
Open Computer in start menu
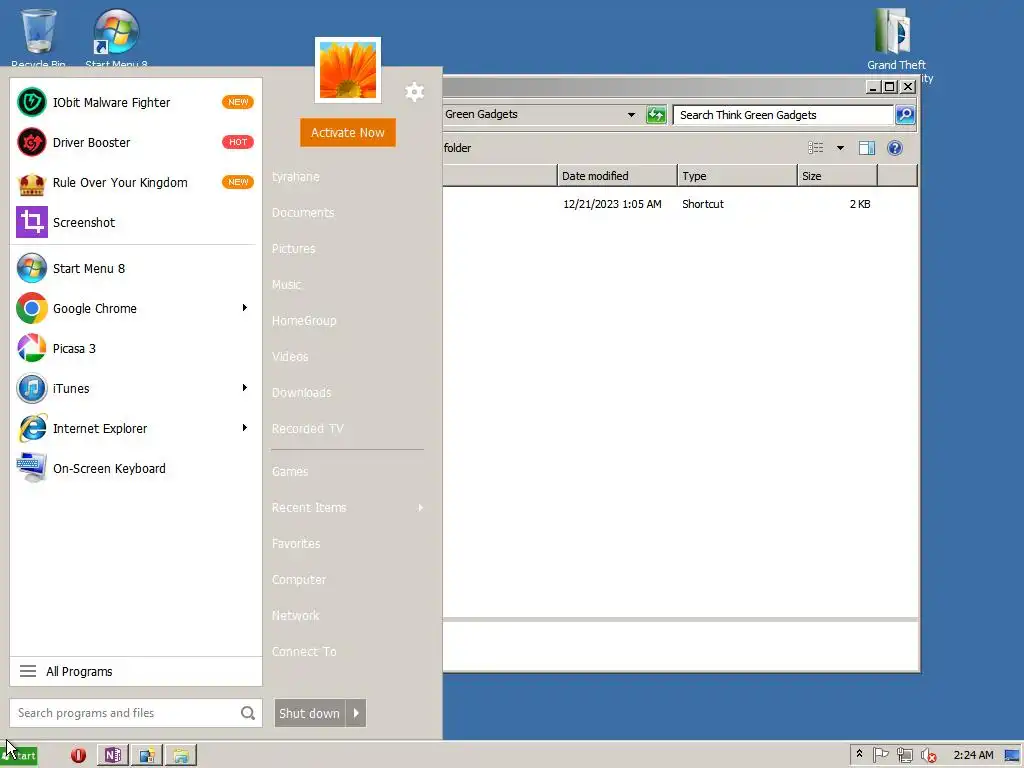pyautogui.click(x=299, y=579)
